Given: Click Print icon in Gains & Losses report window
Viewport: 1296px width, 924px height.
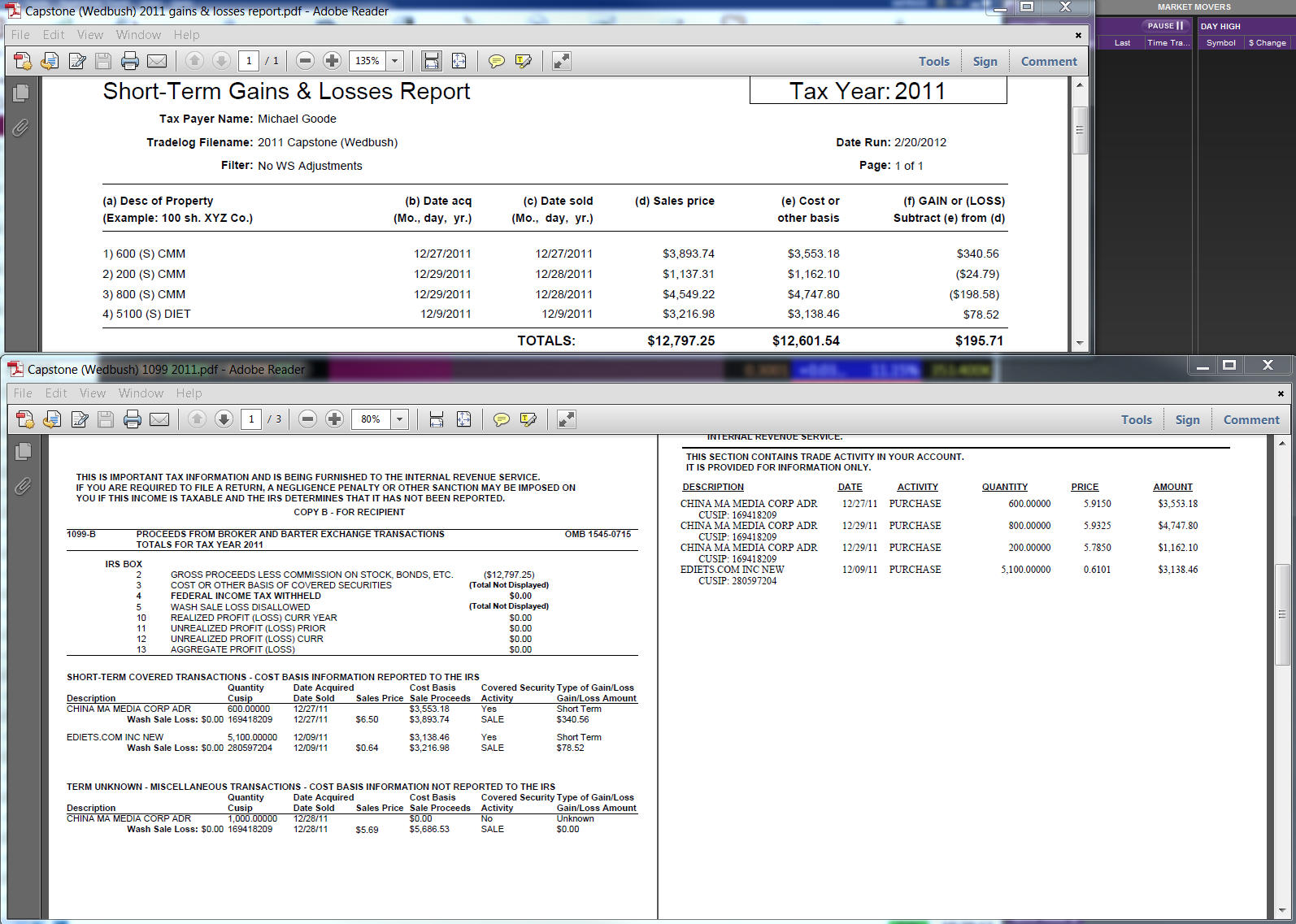Looking at the screenshot, I should pyautogui.click(x=130, y=61).
